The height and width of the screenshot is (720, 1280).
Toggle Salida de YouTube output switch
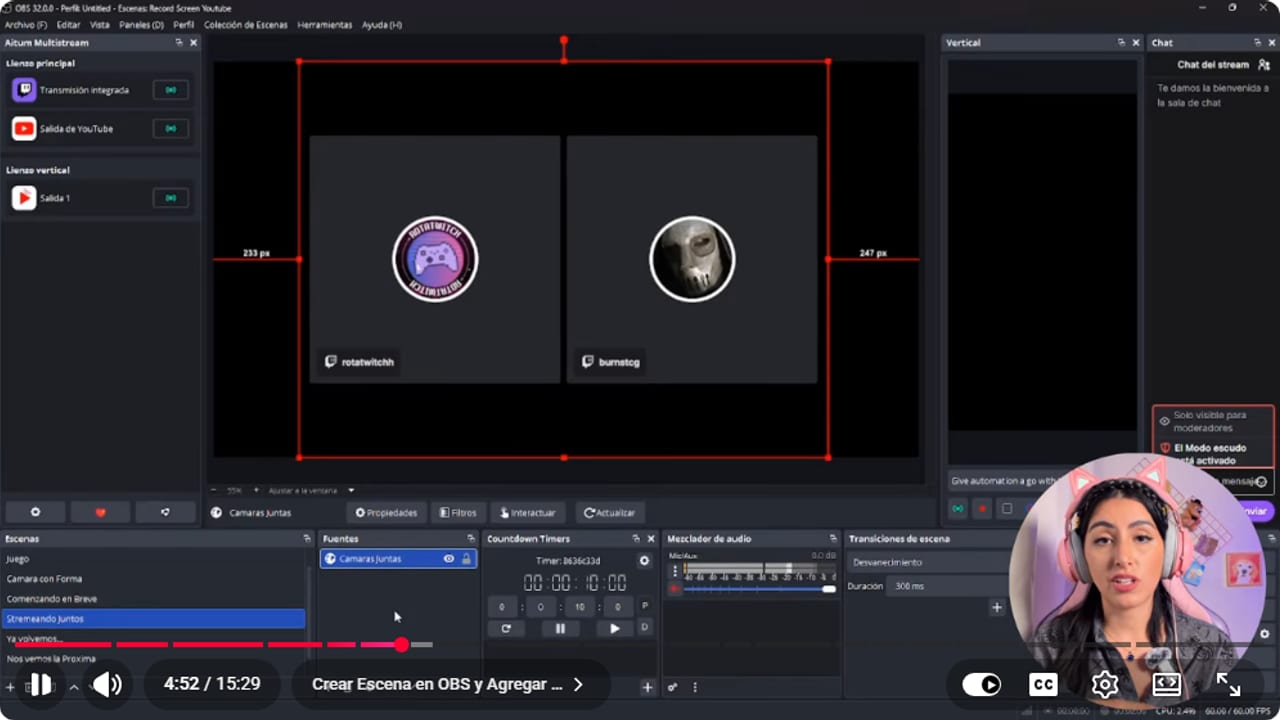[x=171, y=129]
